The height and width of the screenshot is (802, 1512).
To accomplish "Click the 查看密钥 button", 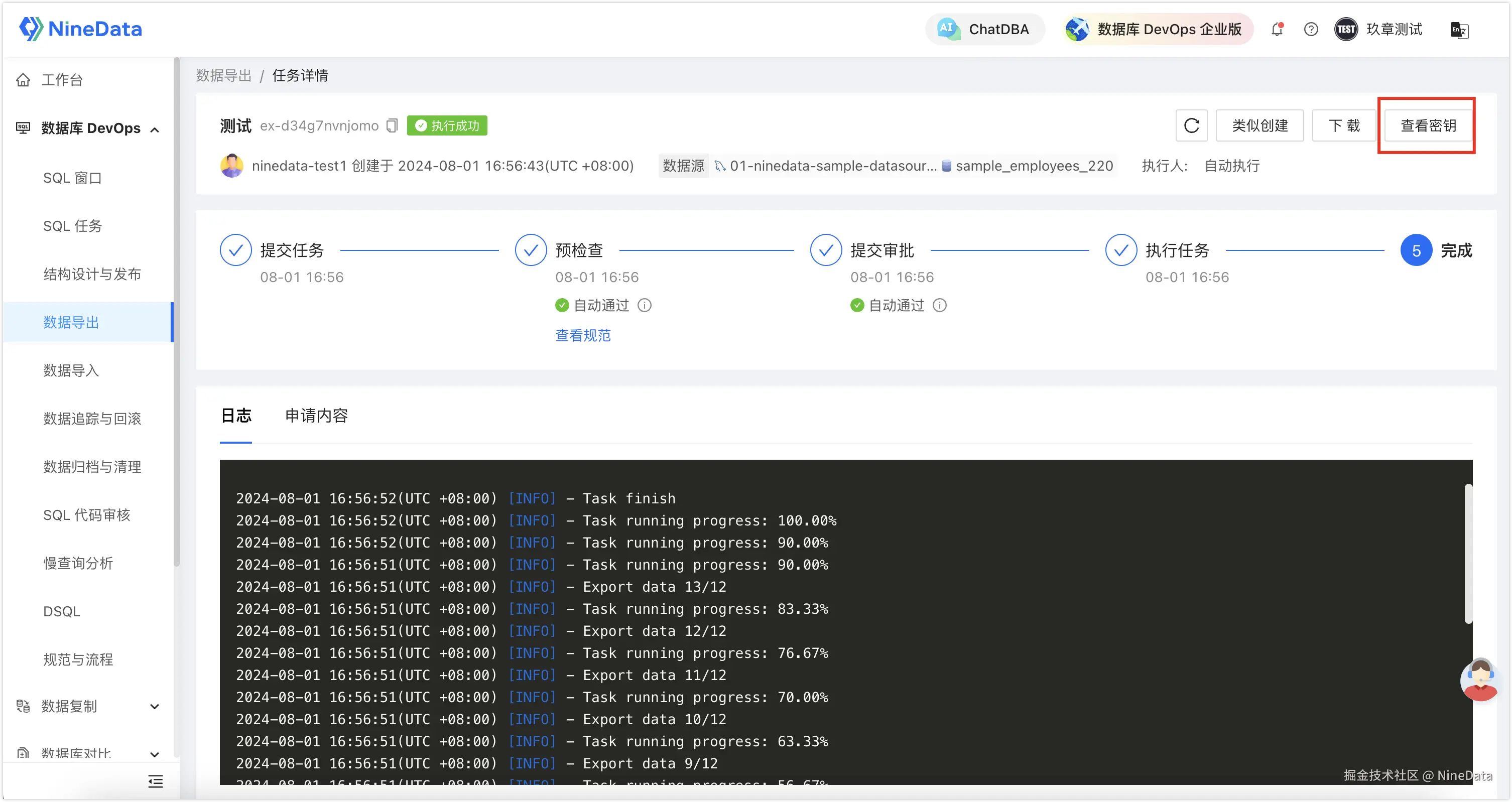I will (1428, 125).
